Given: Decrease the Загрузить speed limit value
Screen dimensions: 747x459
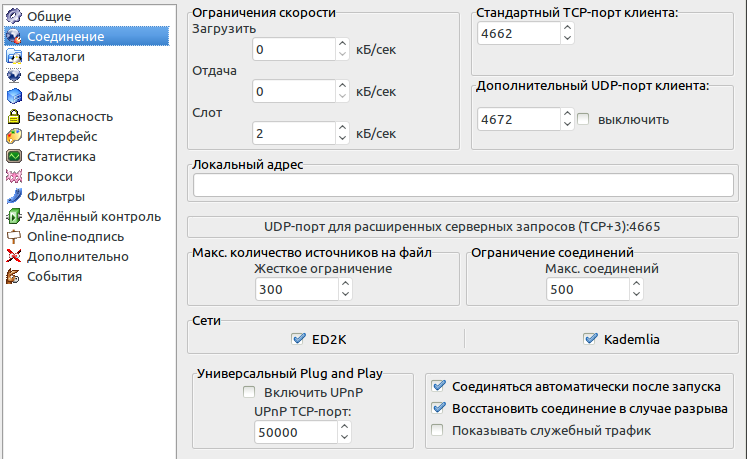Looking at the screenshot, I should (342, 54).
